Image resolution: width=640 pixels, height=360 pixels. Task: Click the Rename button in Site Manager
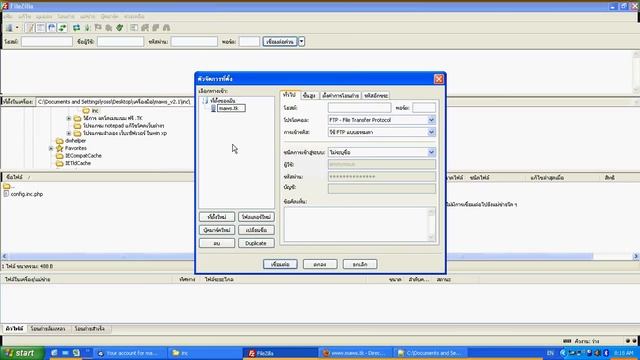pyautogui.click(x=256, y=230)
